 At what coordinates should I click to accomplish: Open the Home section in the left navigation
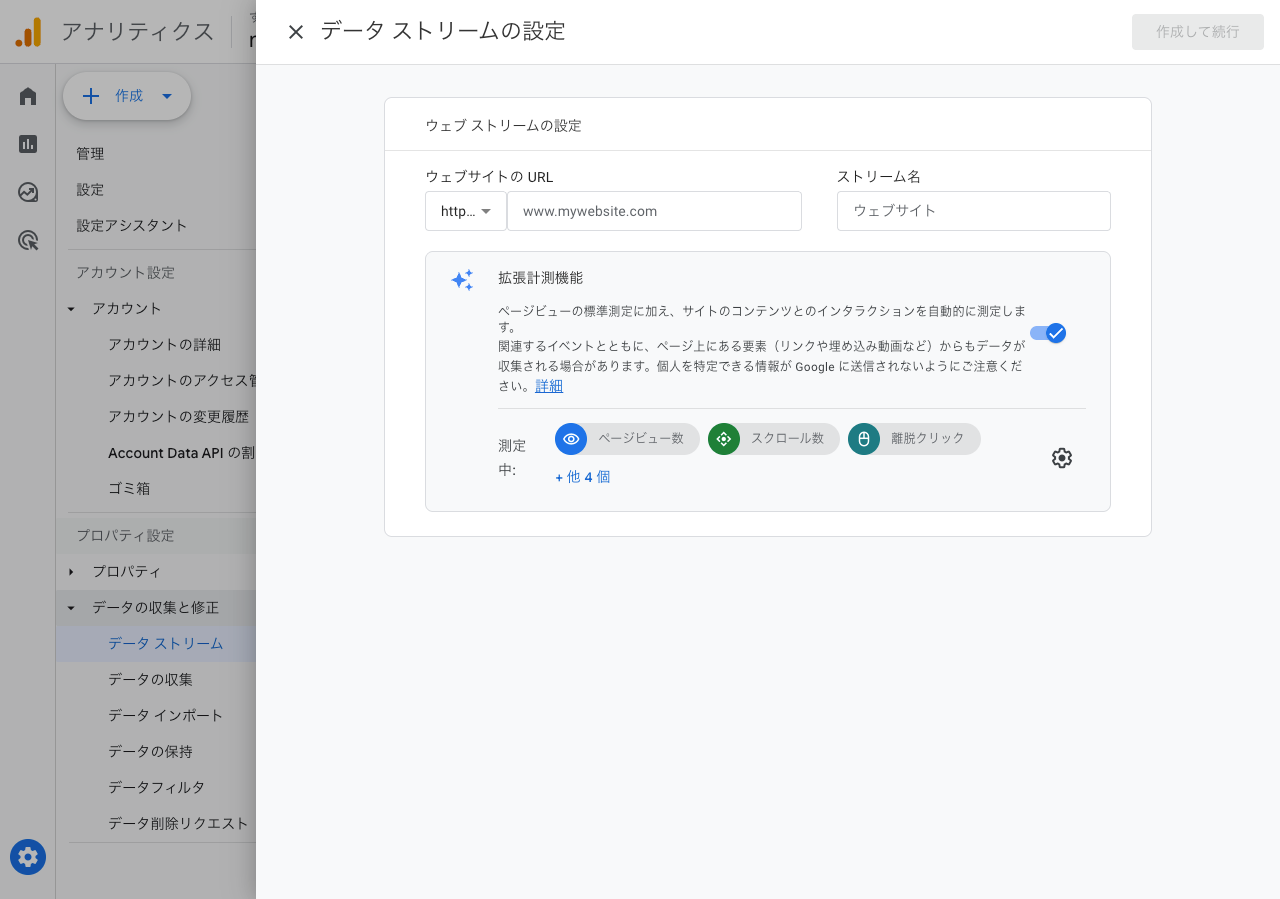[27, 96]
